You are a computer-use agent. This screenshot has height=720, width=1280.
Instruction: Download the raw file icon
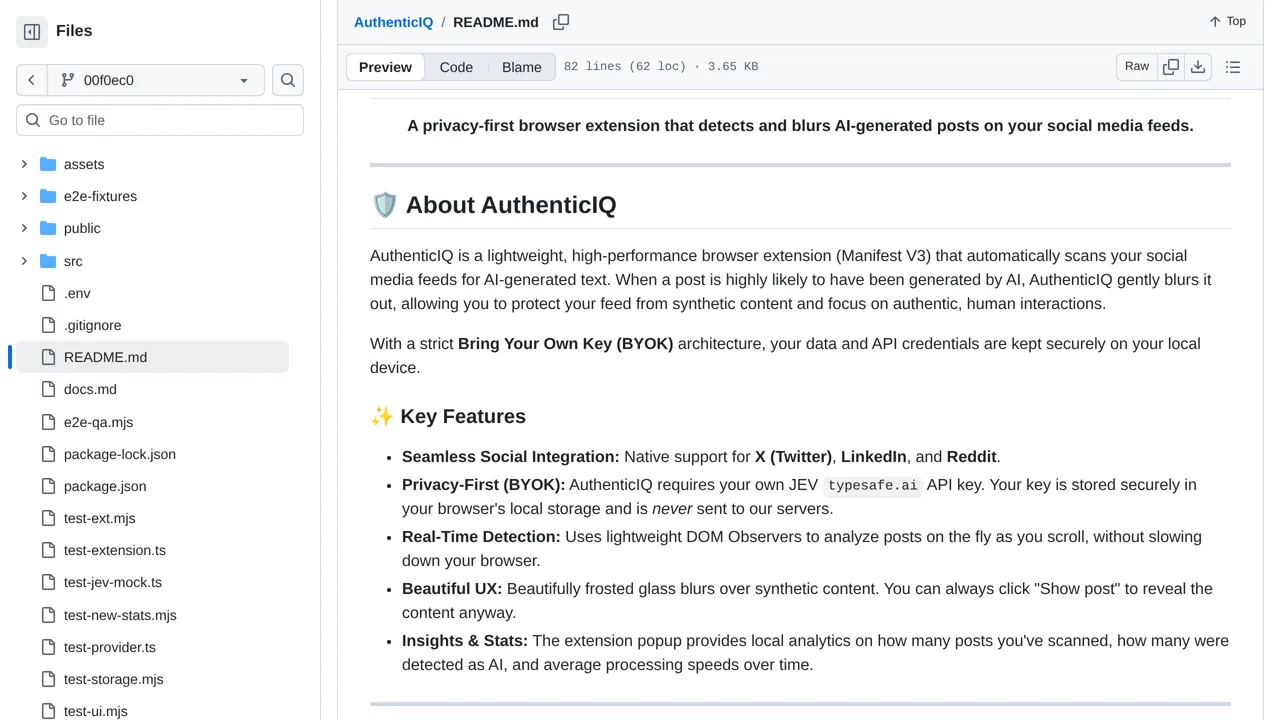(x=1198, y=67)
